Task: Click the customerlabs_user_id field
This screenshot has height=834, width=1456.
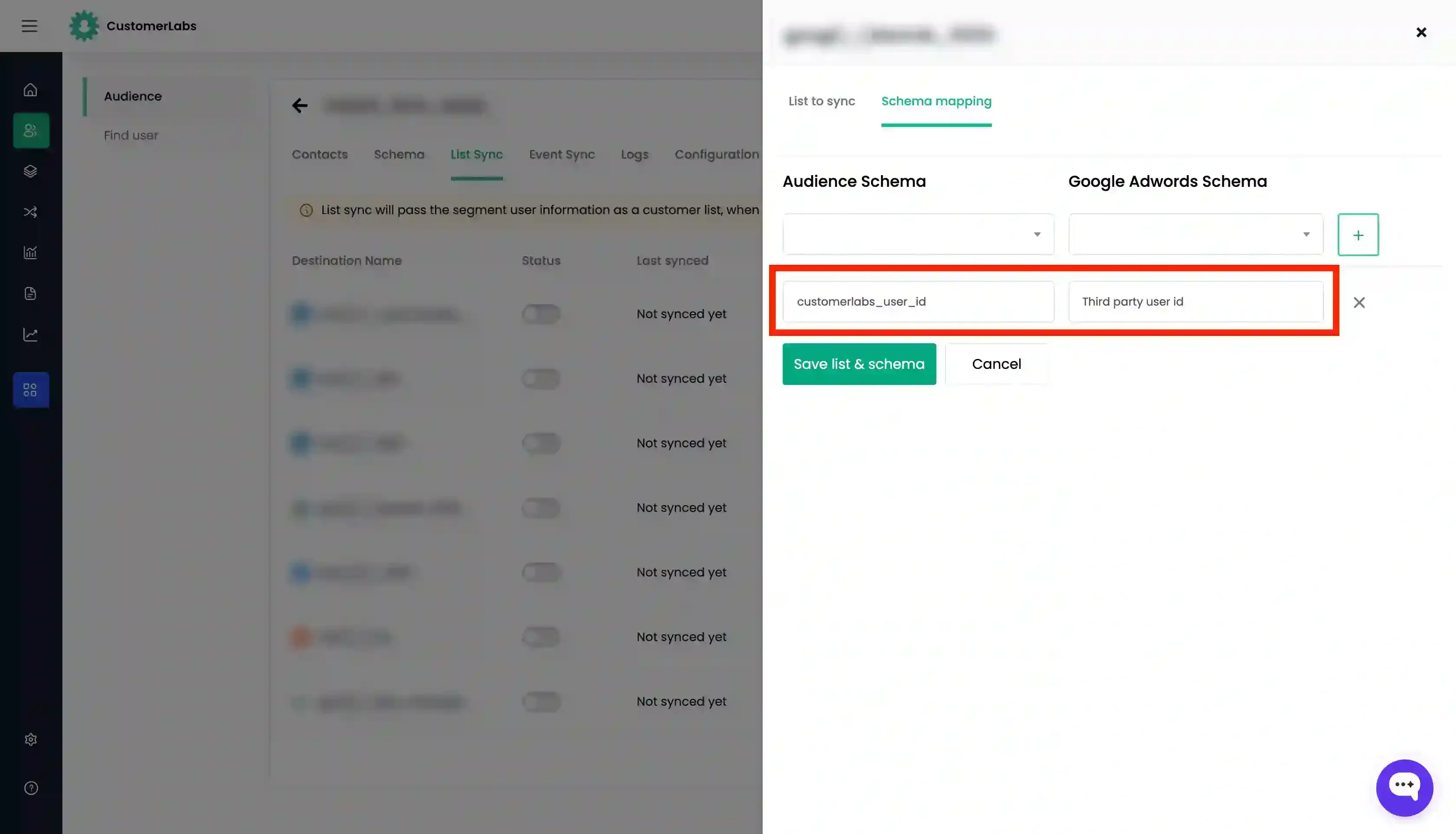Action: (x=918, y=302)
